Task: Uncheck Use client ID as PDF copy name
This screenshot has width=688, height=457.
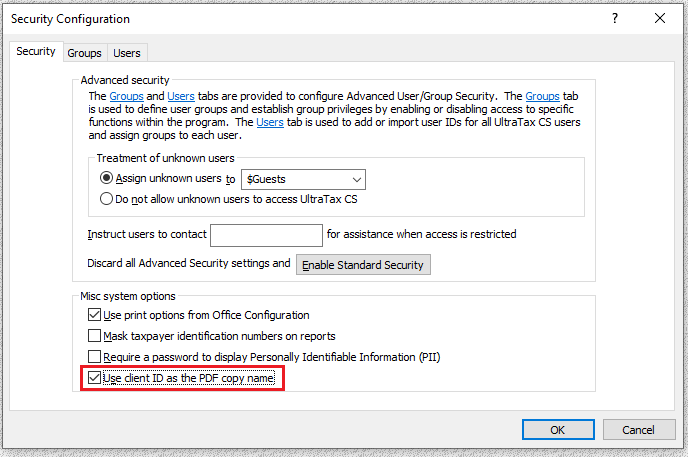Action: coord(95,378)
